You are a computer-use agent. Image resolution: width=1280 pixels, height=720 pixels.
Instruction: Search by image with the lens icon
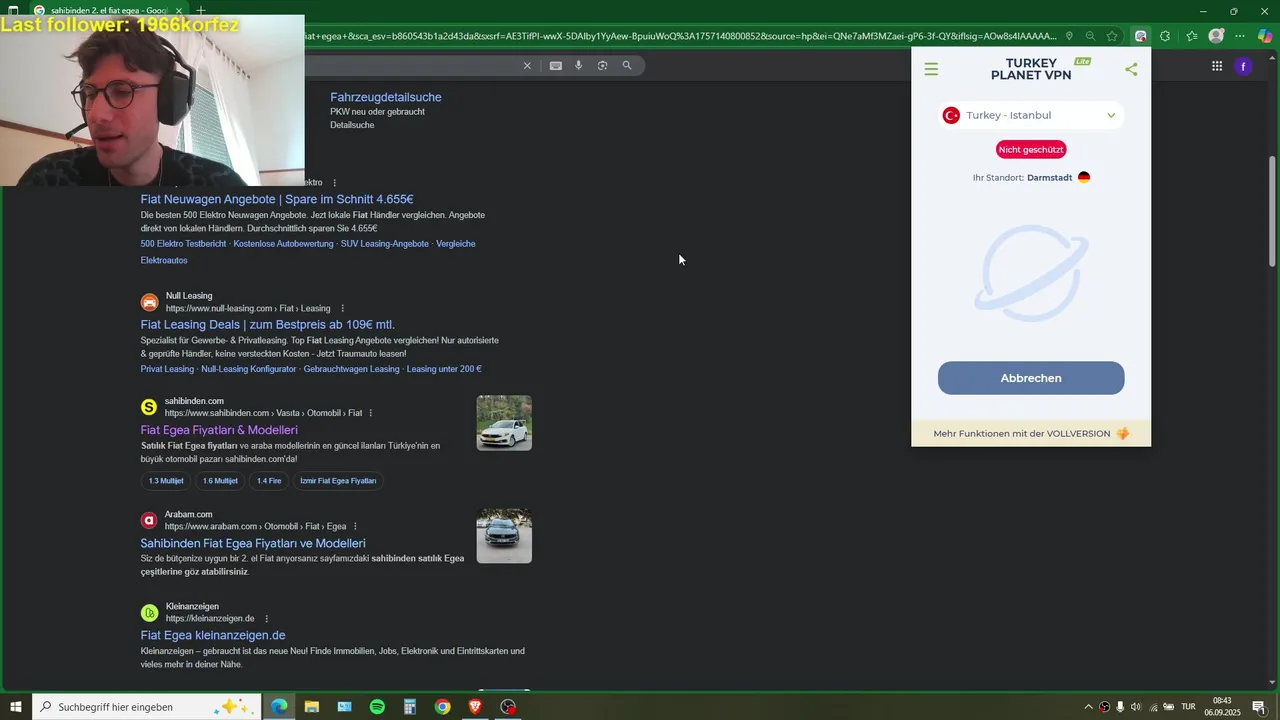tap(602, 65)
